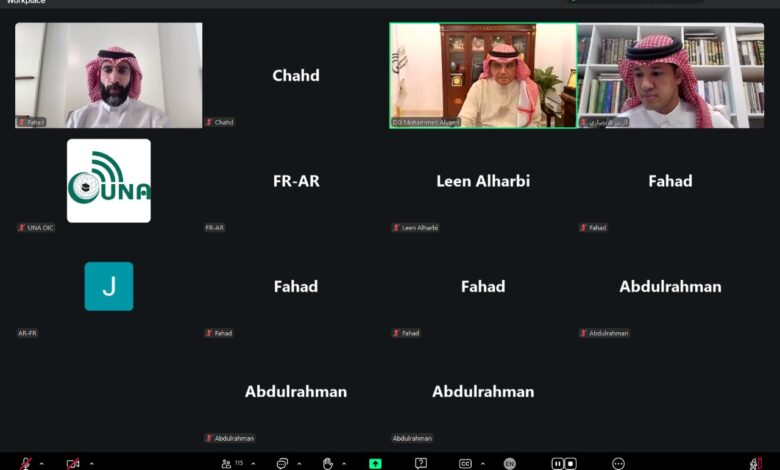Turn on the camera video

click(73, 464)
